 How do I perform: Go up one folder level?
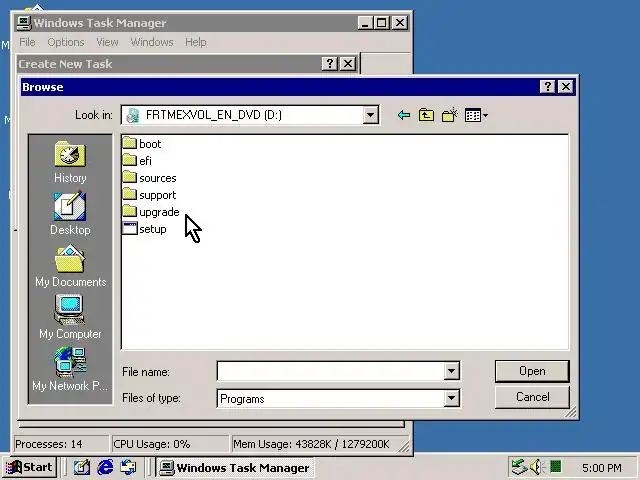pyautogui.click(x=426, y=116)
